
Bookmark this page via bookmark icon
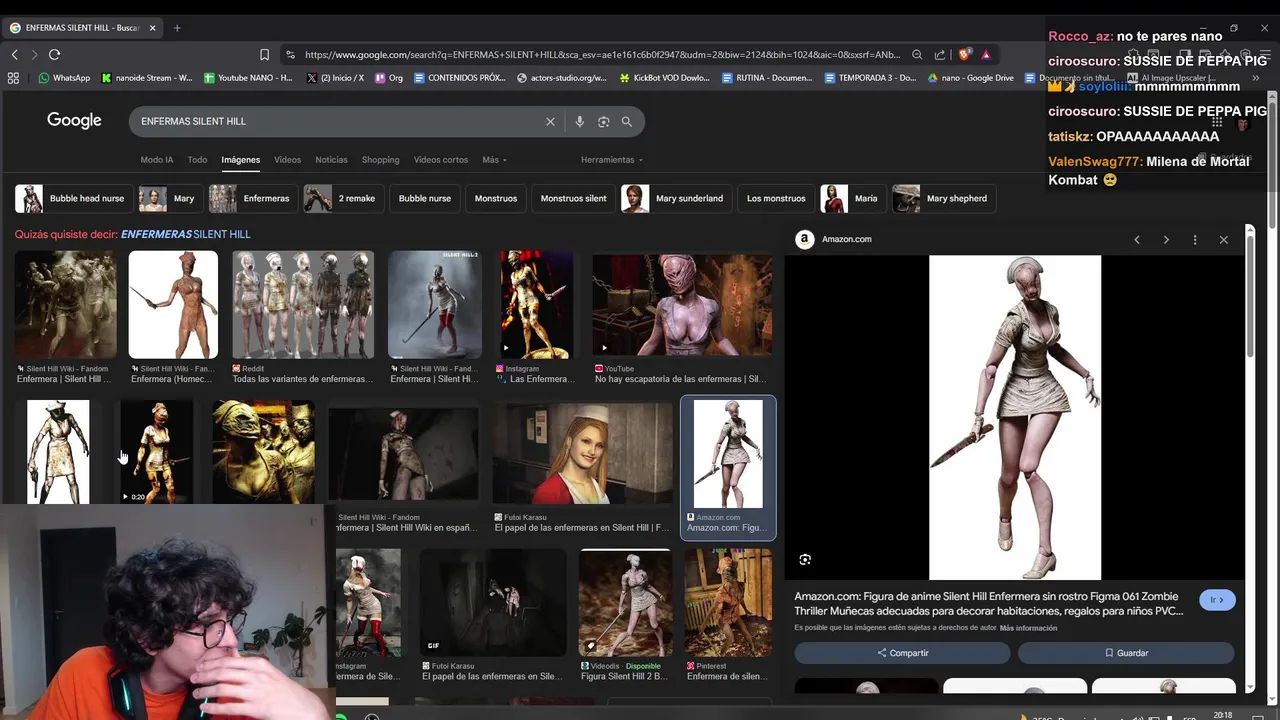click(264, 55)
